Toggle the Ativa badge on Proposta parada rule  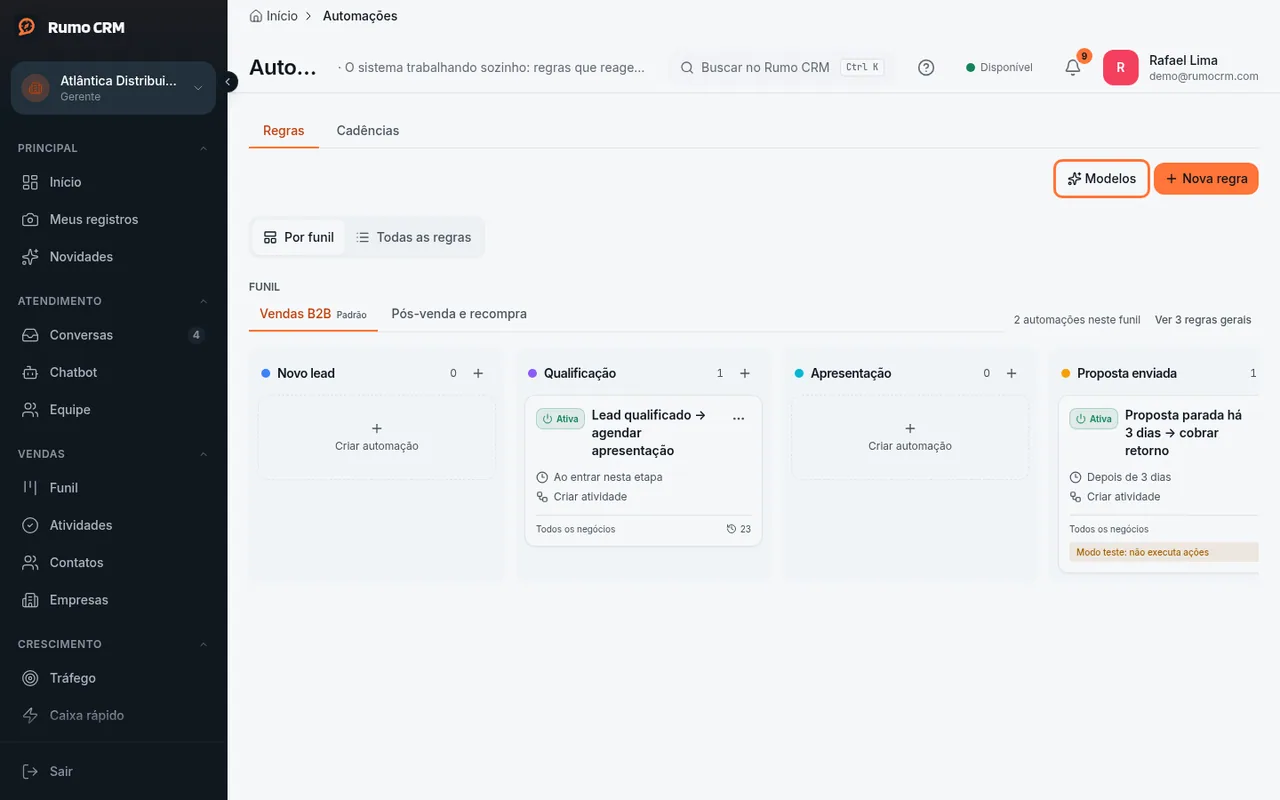click(x=1094, y=418)
